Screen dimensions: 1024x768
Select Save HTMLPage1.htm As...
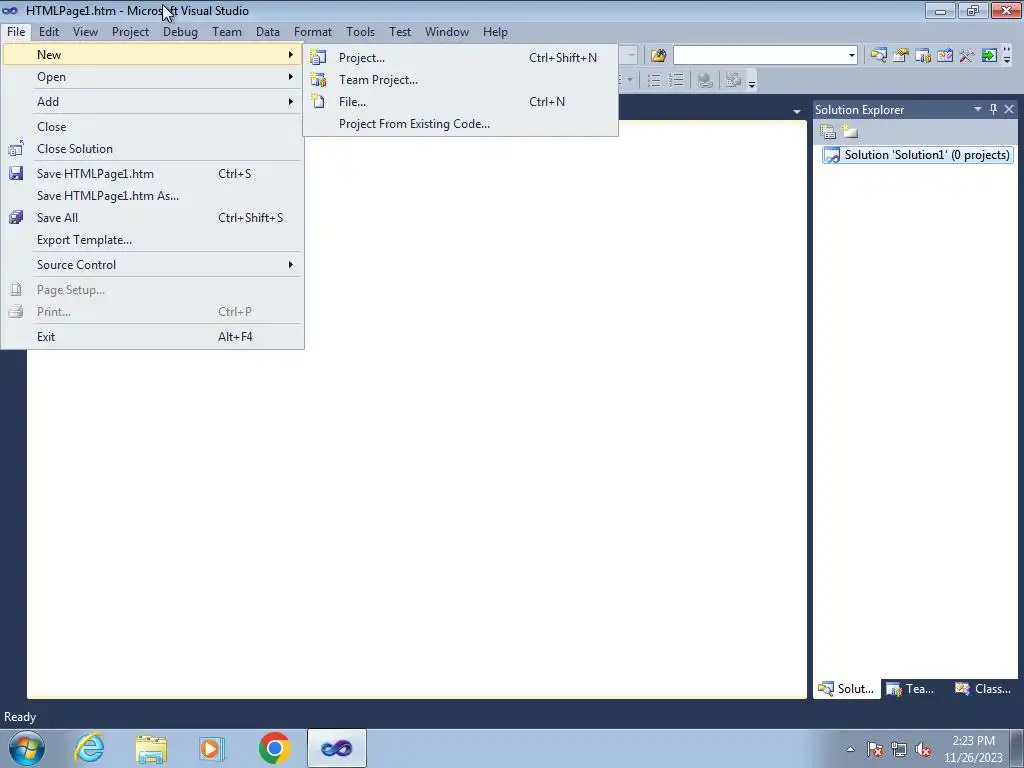pos(152,195)
